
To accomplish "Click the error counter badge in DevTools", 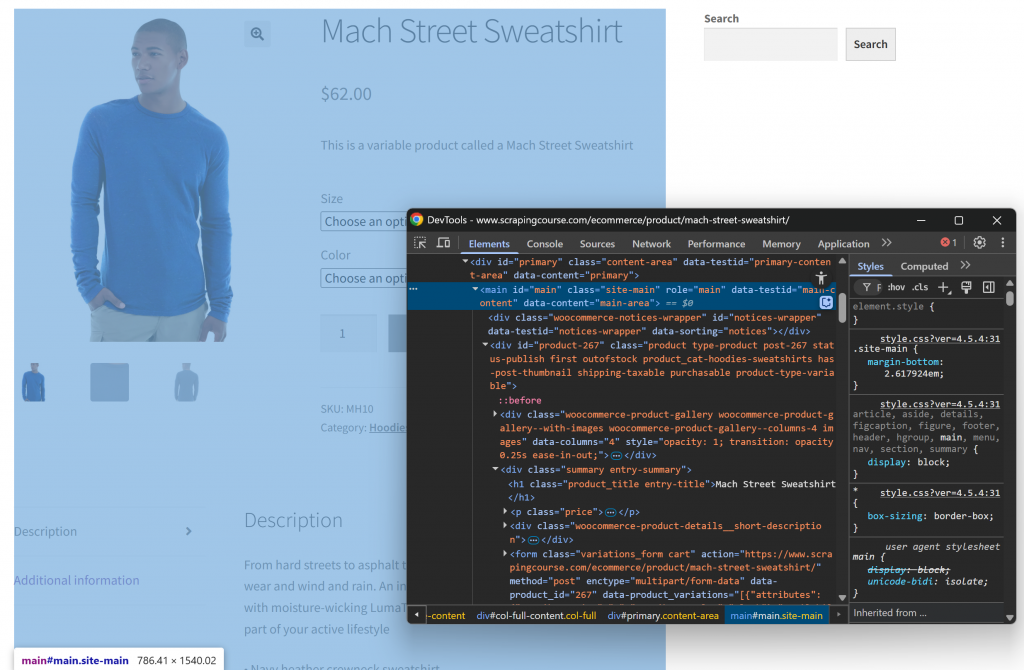I will pyautogui.click(x=945, y=243).
